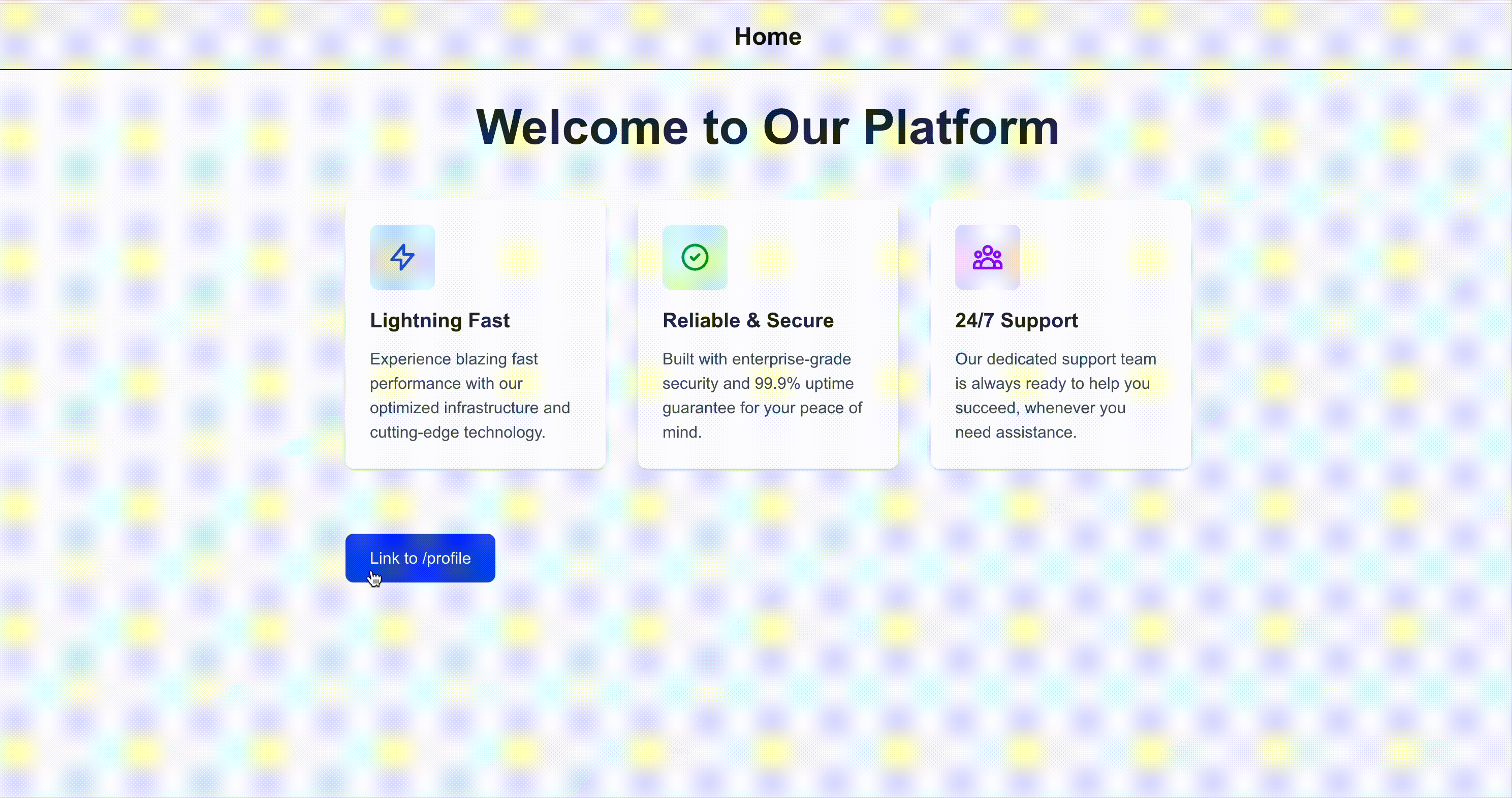The width and height of the screenshot is (1512, 798).
Task: Click the green checkmark circle icon
Action: (695, 257)
